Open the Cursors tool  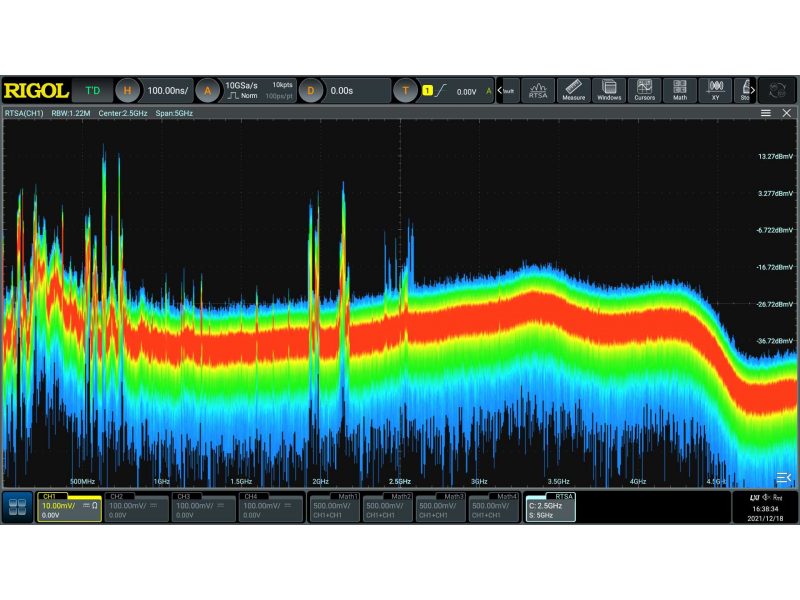644,91
